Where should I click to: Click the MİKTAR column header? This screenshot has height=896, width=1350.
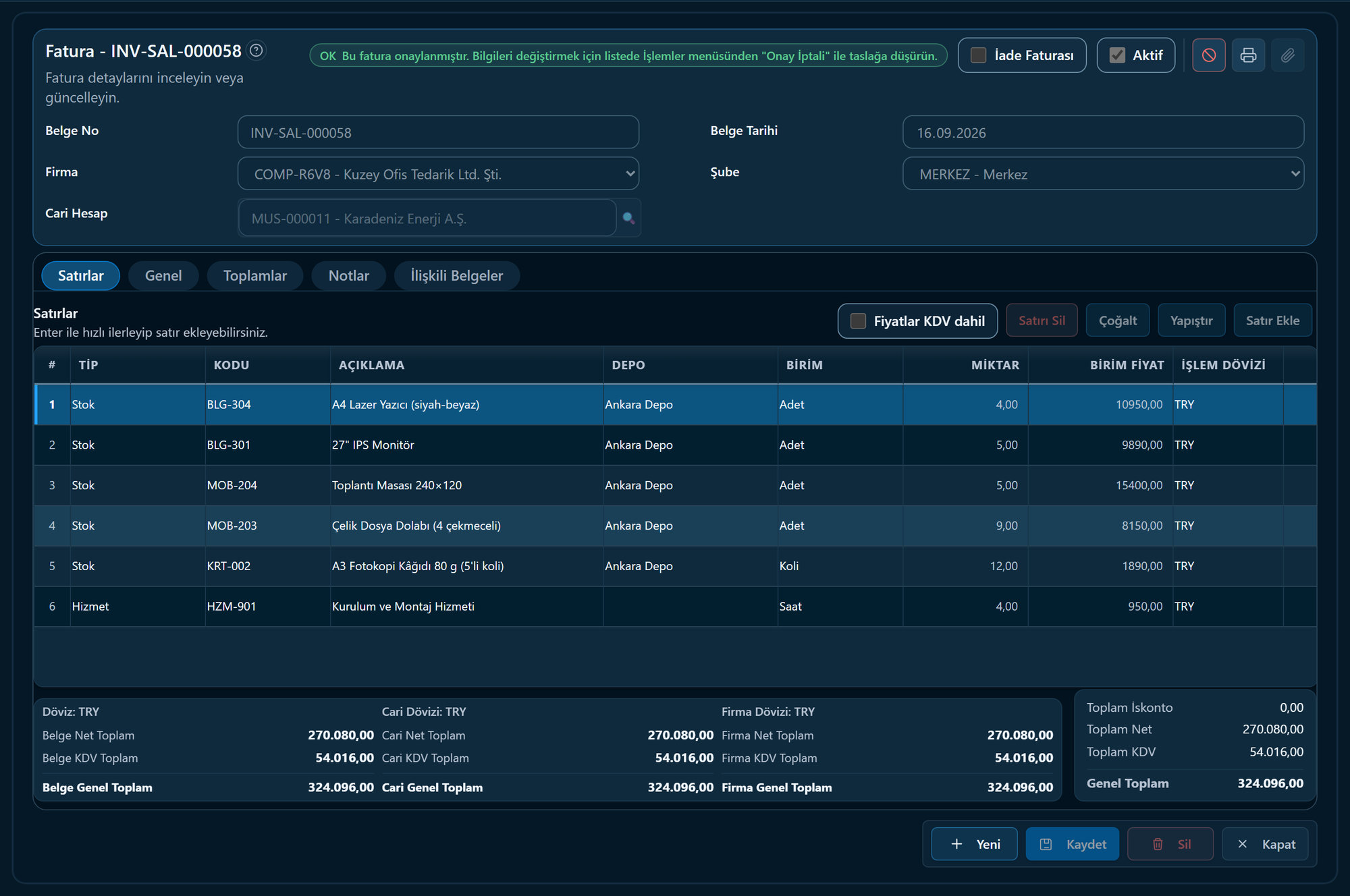click(965, 365)
